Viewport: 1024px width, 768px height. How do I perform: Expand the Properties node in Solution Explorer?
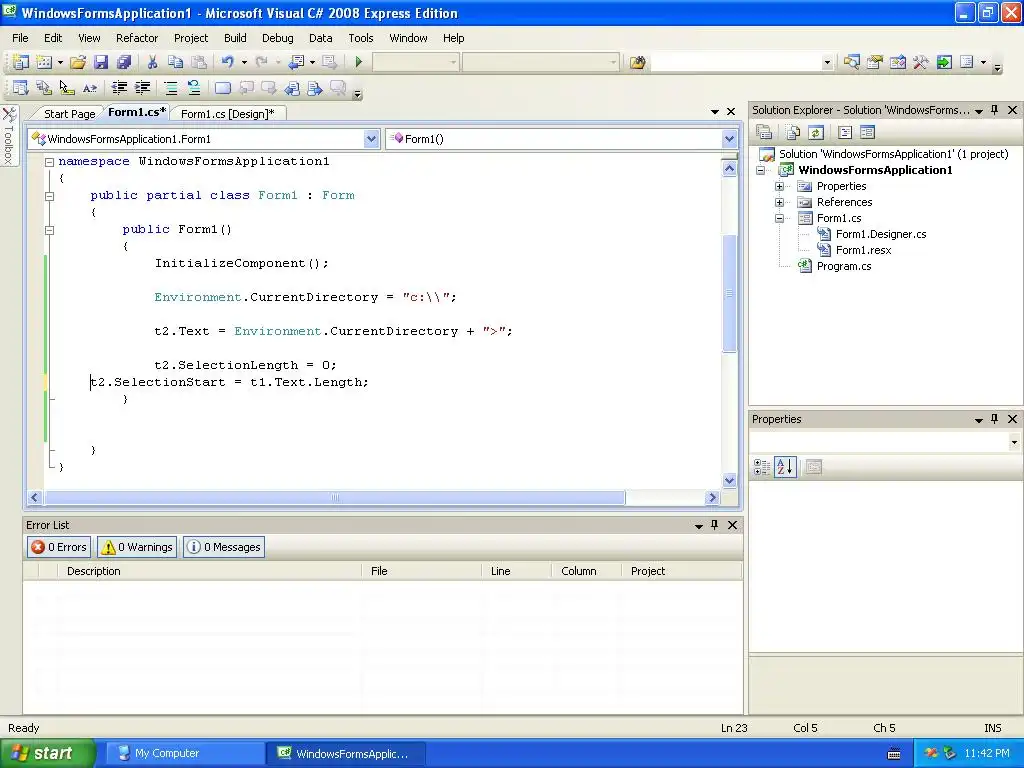(779, 187)
